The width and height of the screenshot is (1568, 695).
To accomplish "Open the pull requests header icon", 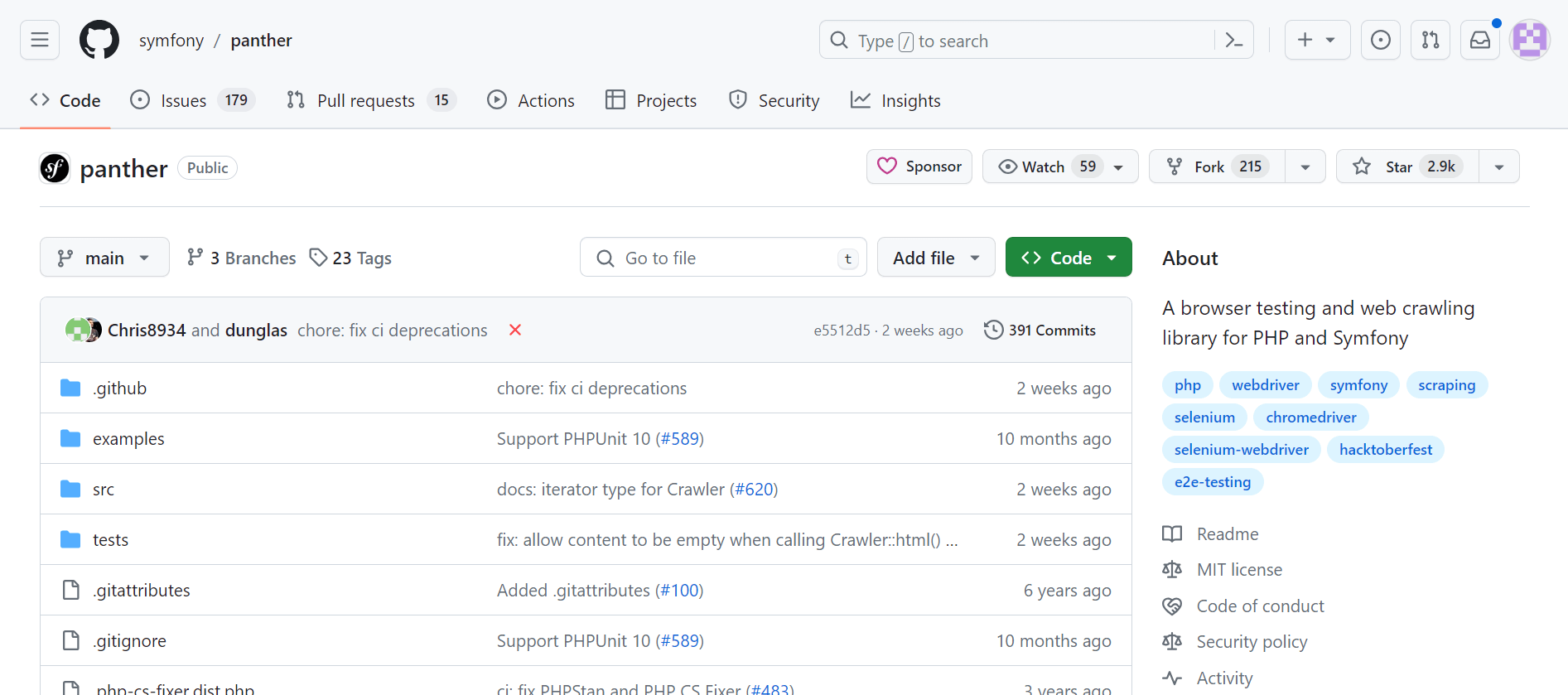I will [x=1430, y=40].
